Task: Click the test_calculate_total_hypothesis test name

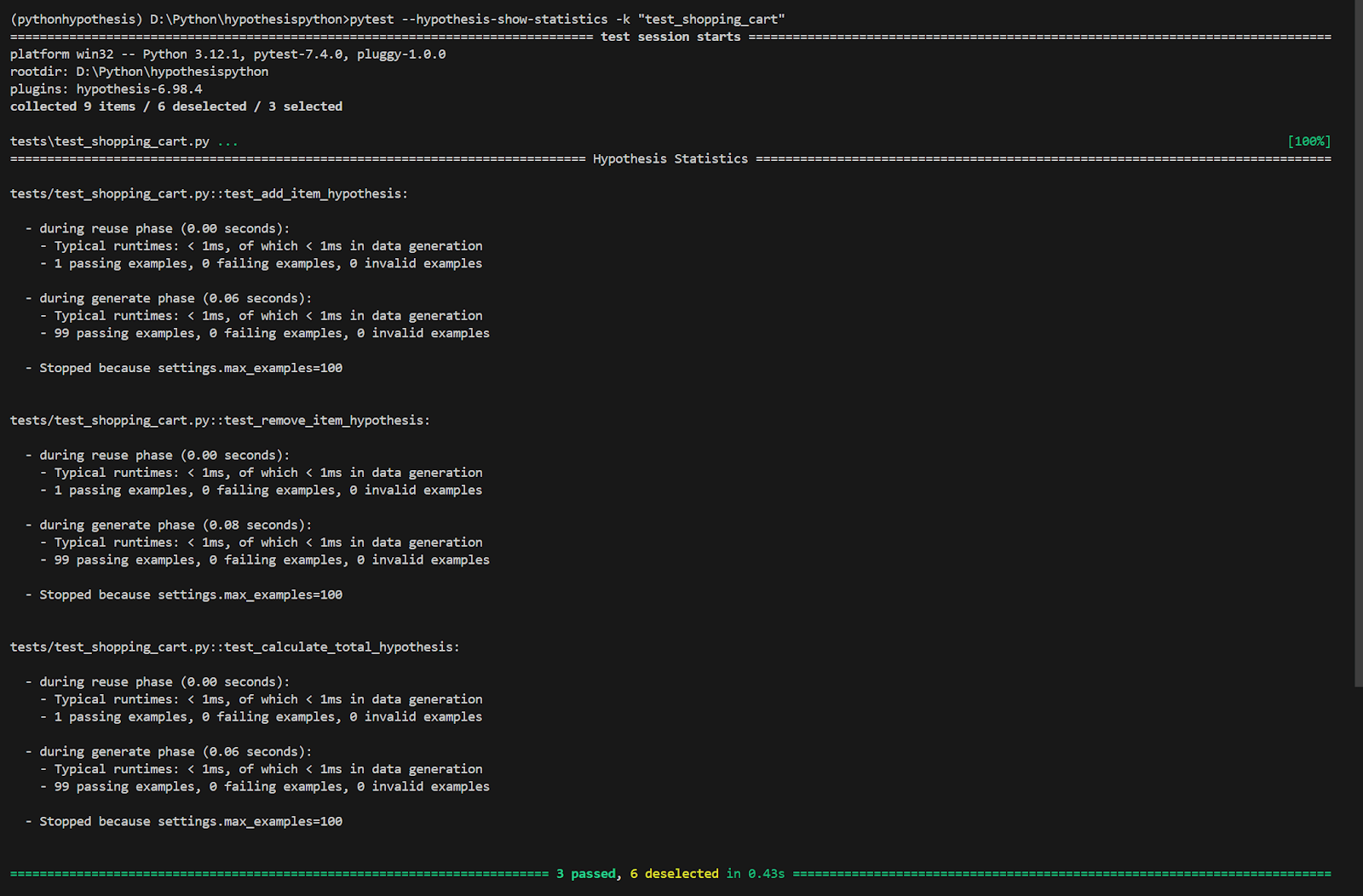Action: pyautogui.click(x=234, y=647)
